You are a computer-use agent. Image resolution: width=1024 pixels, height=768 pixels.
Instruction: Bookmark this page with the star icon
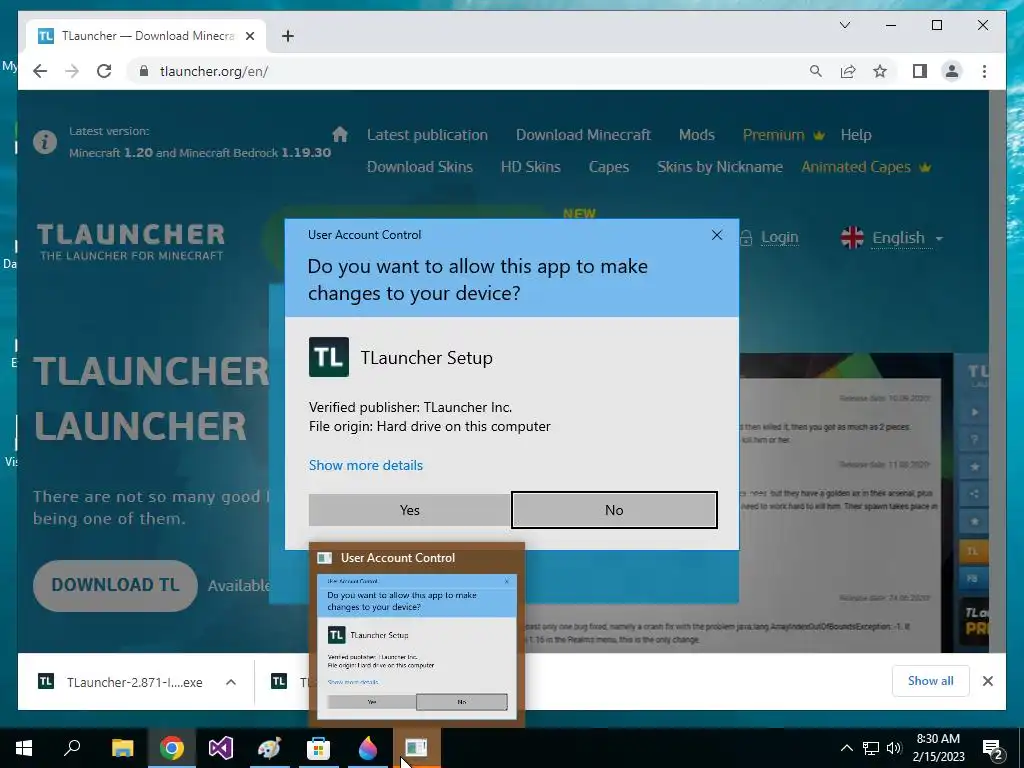click(x=880, y=71)
